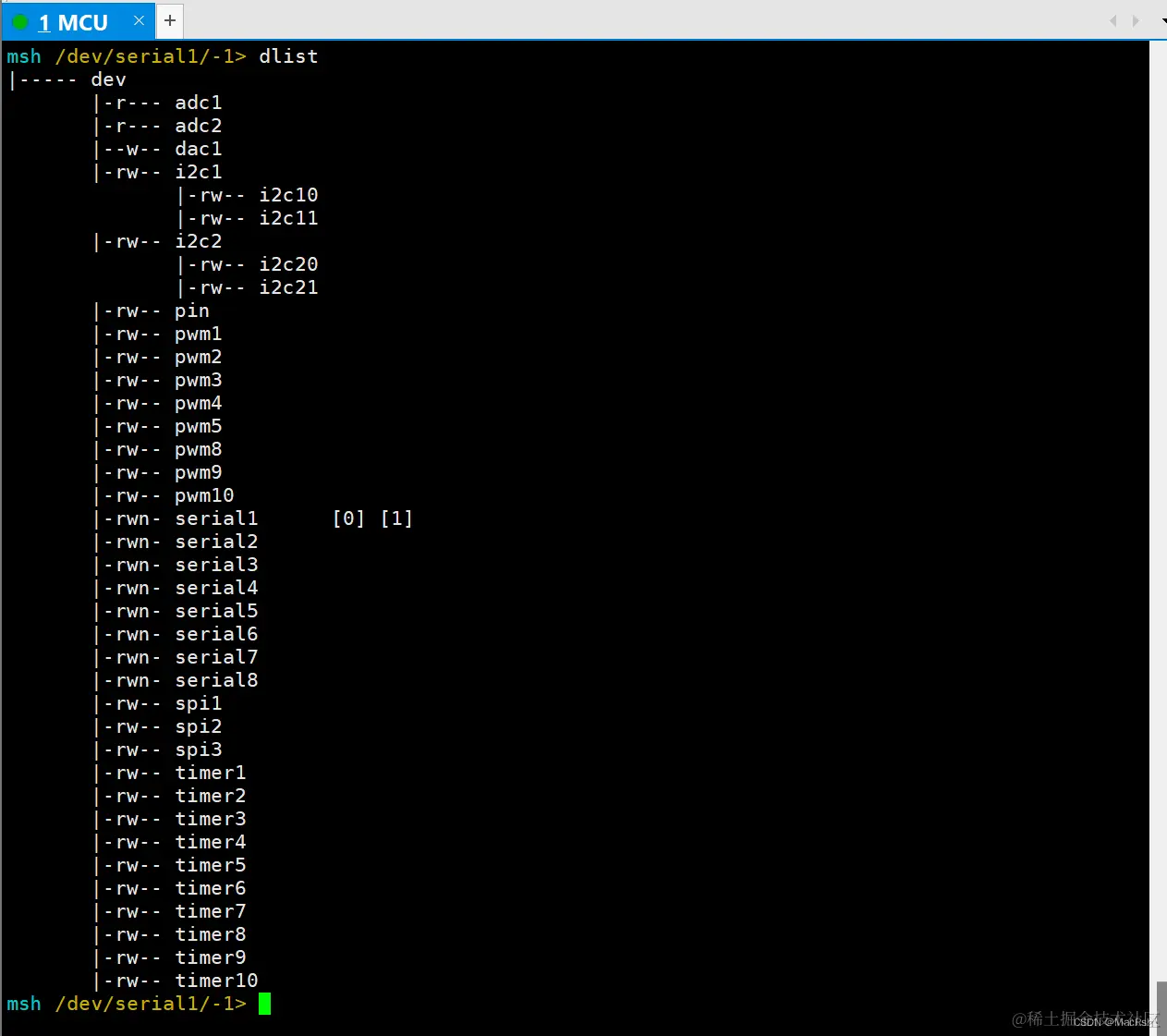Click the 'dlist' command text
This screenshot has width=1167, height=1036.
point(288,56)
